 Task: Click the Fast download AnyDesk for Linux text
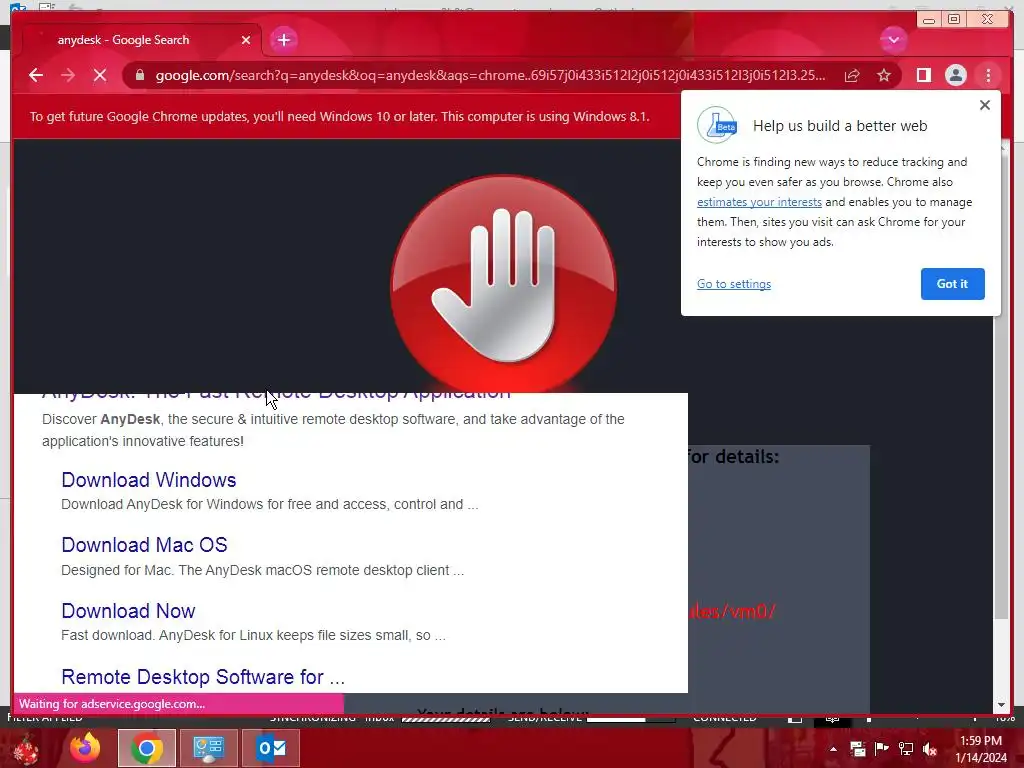pos(253,635)
